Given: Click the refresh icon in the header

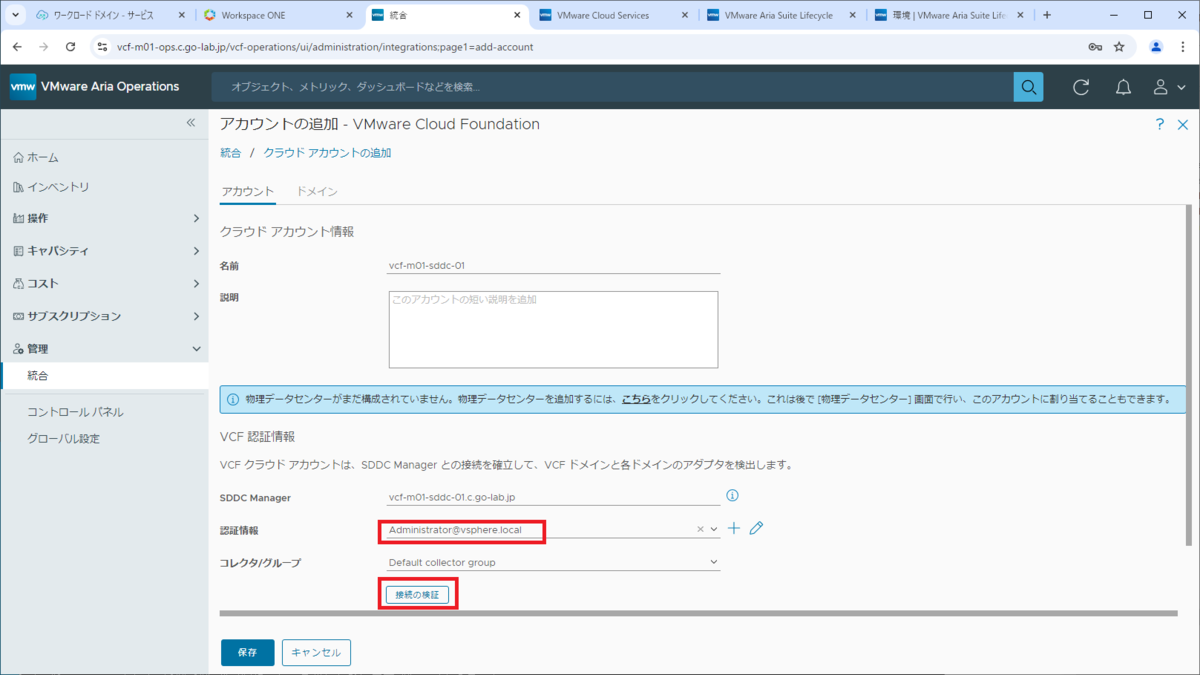Looking at the screenshot, I should click(x=1081, y=87).
